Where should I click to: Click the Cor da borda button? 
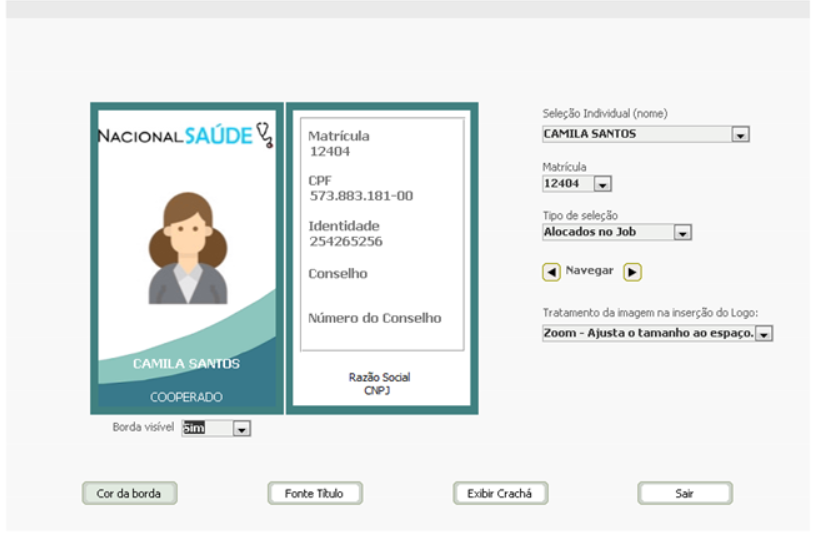(129, 493)
